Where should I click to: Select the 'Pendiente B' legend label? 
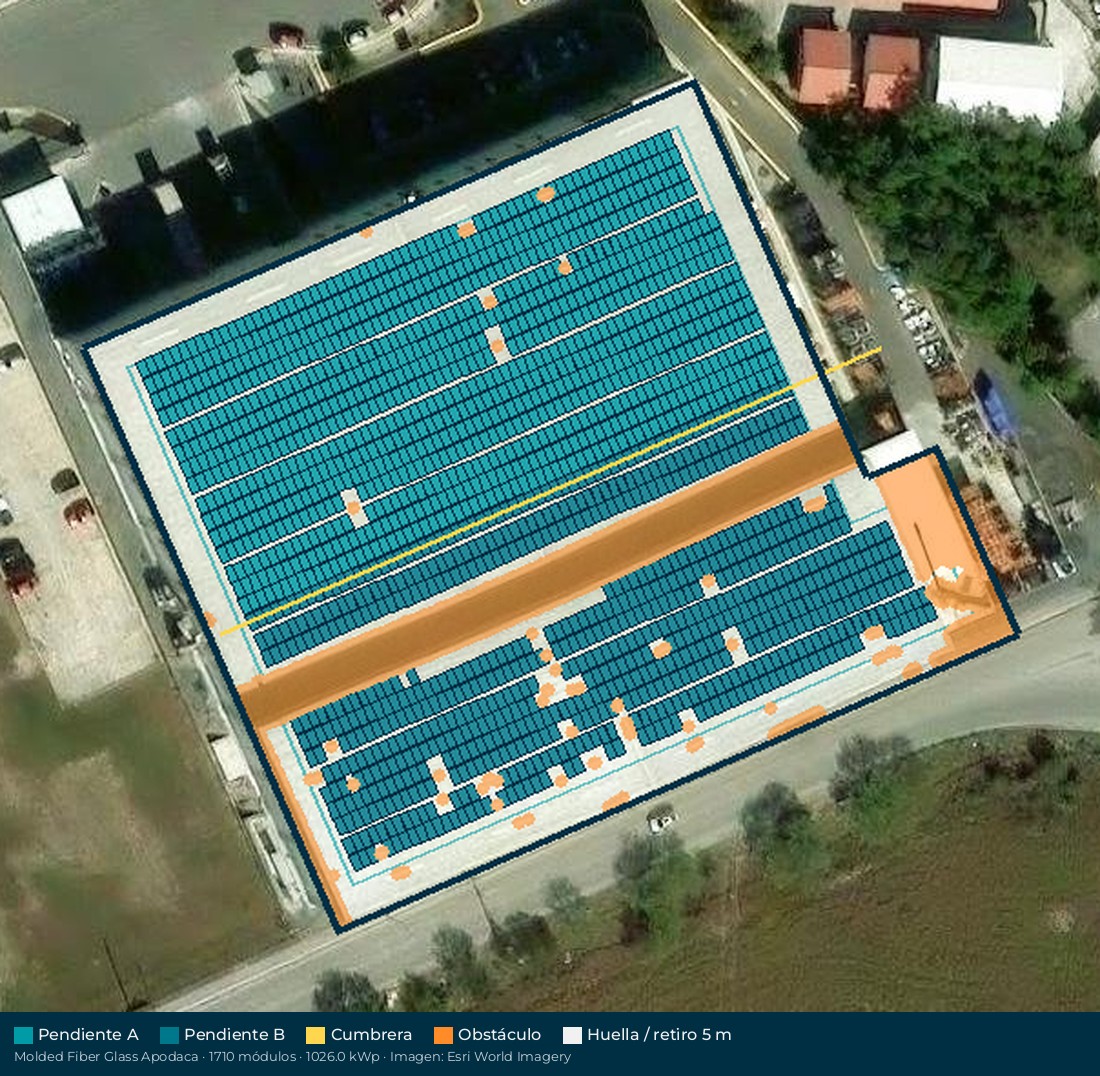[x=234, y=1035]
